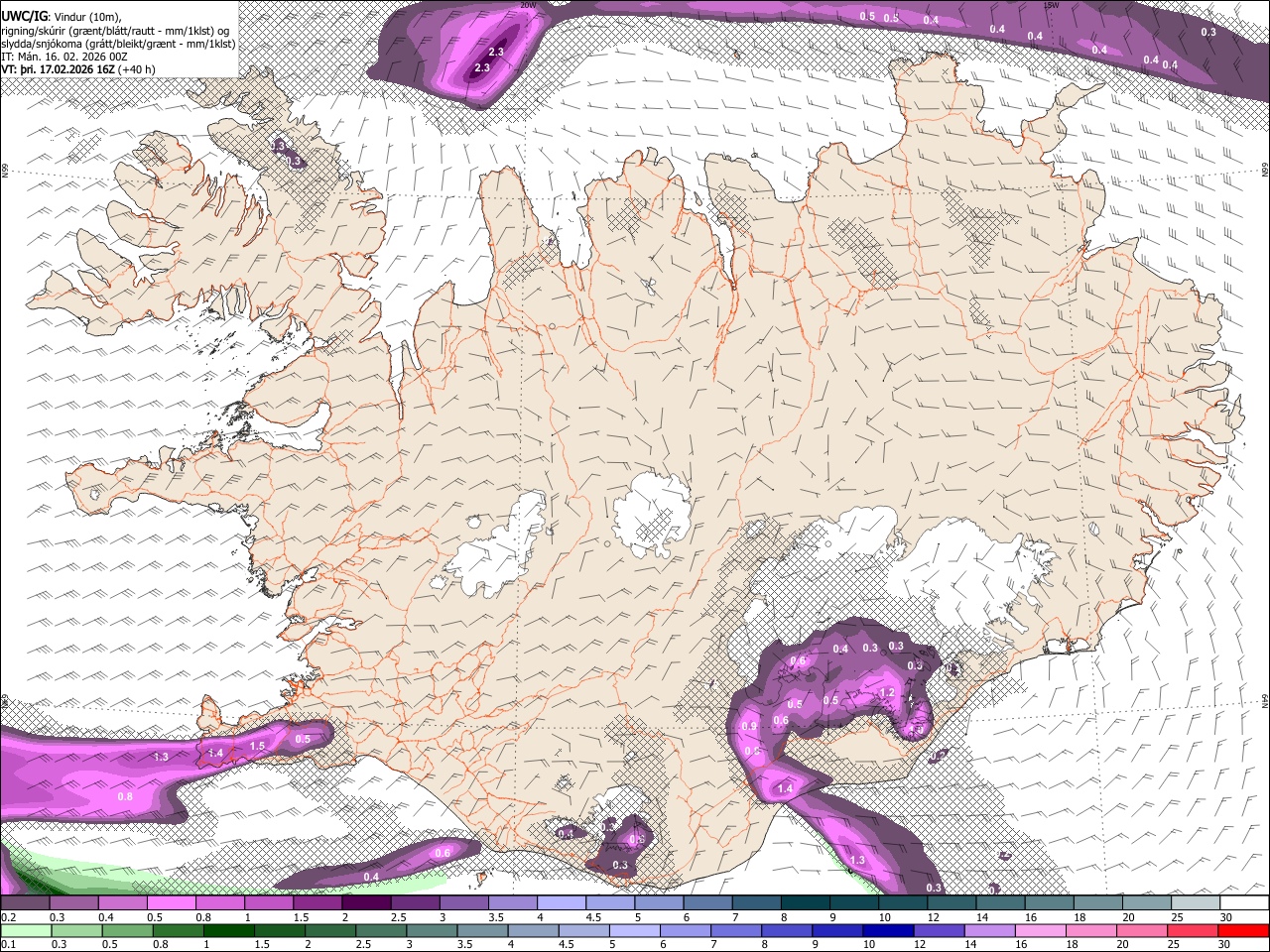This screenshot has width=1270, height=952.
Task: Click the '1.2' precipitation value on the map
Action: [887, 693]
